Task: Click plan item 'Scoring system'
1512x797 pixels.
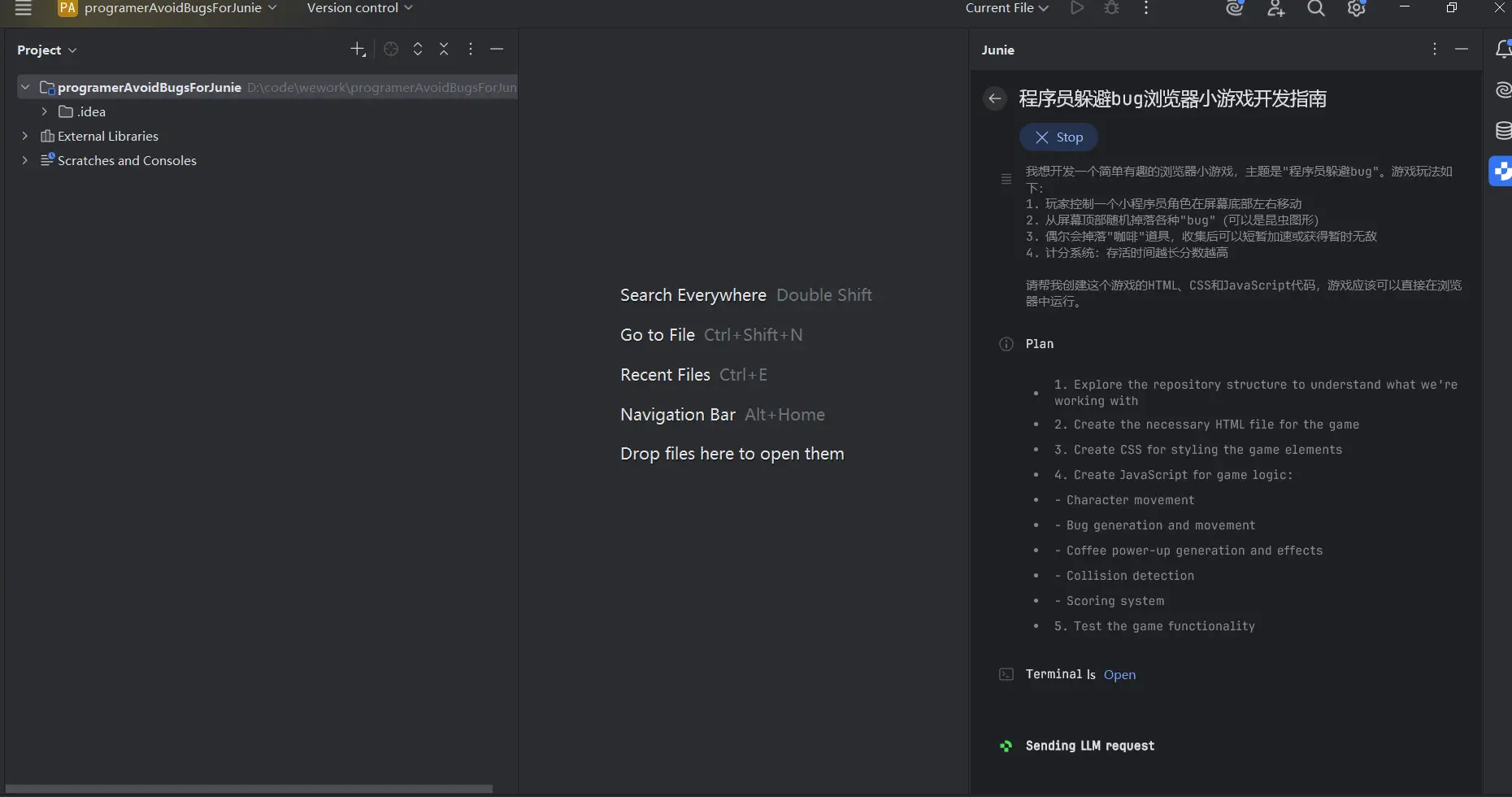Action: [1110, 601]
